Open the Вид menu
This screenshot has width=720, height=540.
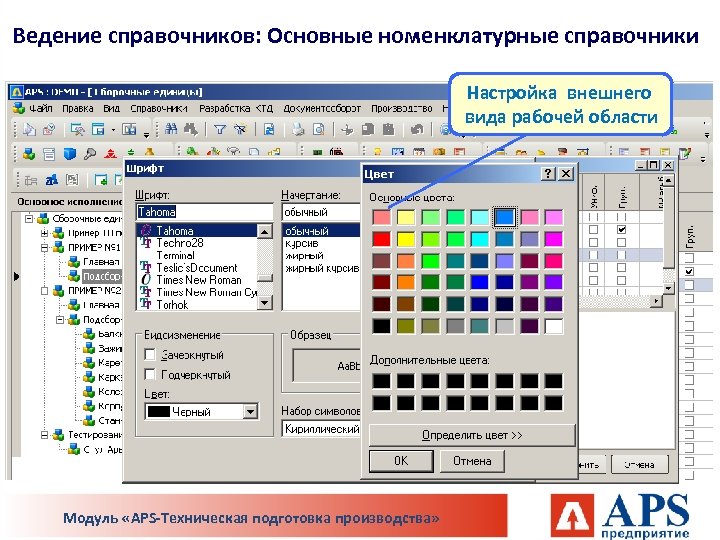pos(112,109)
